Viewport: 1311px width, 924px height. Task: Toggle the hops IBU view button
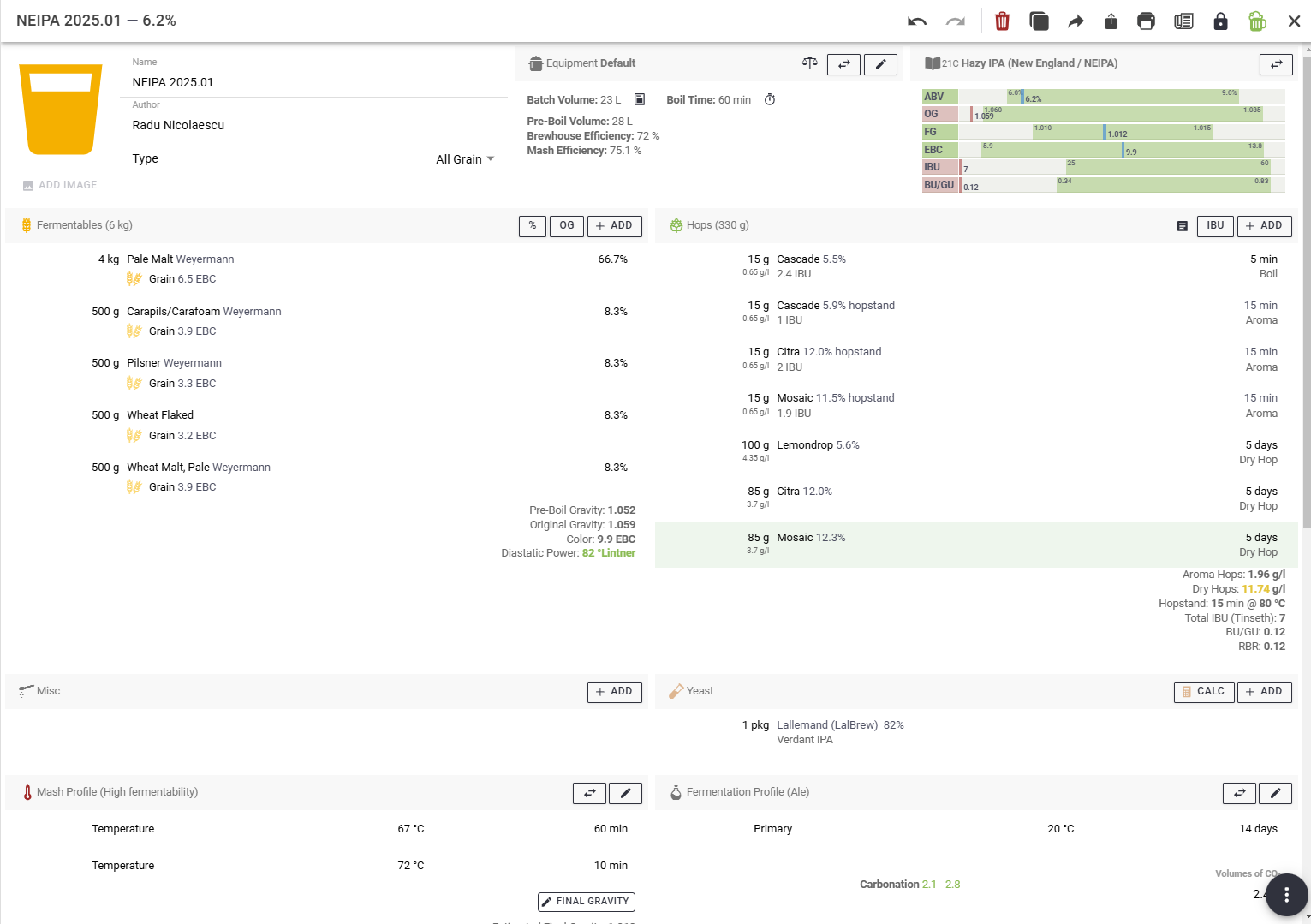point(1215,226)
